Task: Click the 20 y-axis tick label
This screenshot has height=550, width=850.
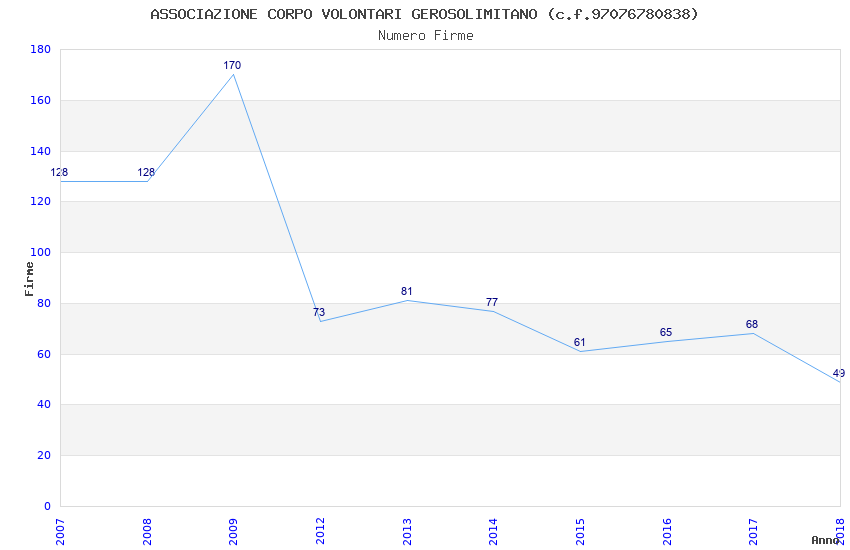Action: pyautogui.click(x=44, y=455)
